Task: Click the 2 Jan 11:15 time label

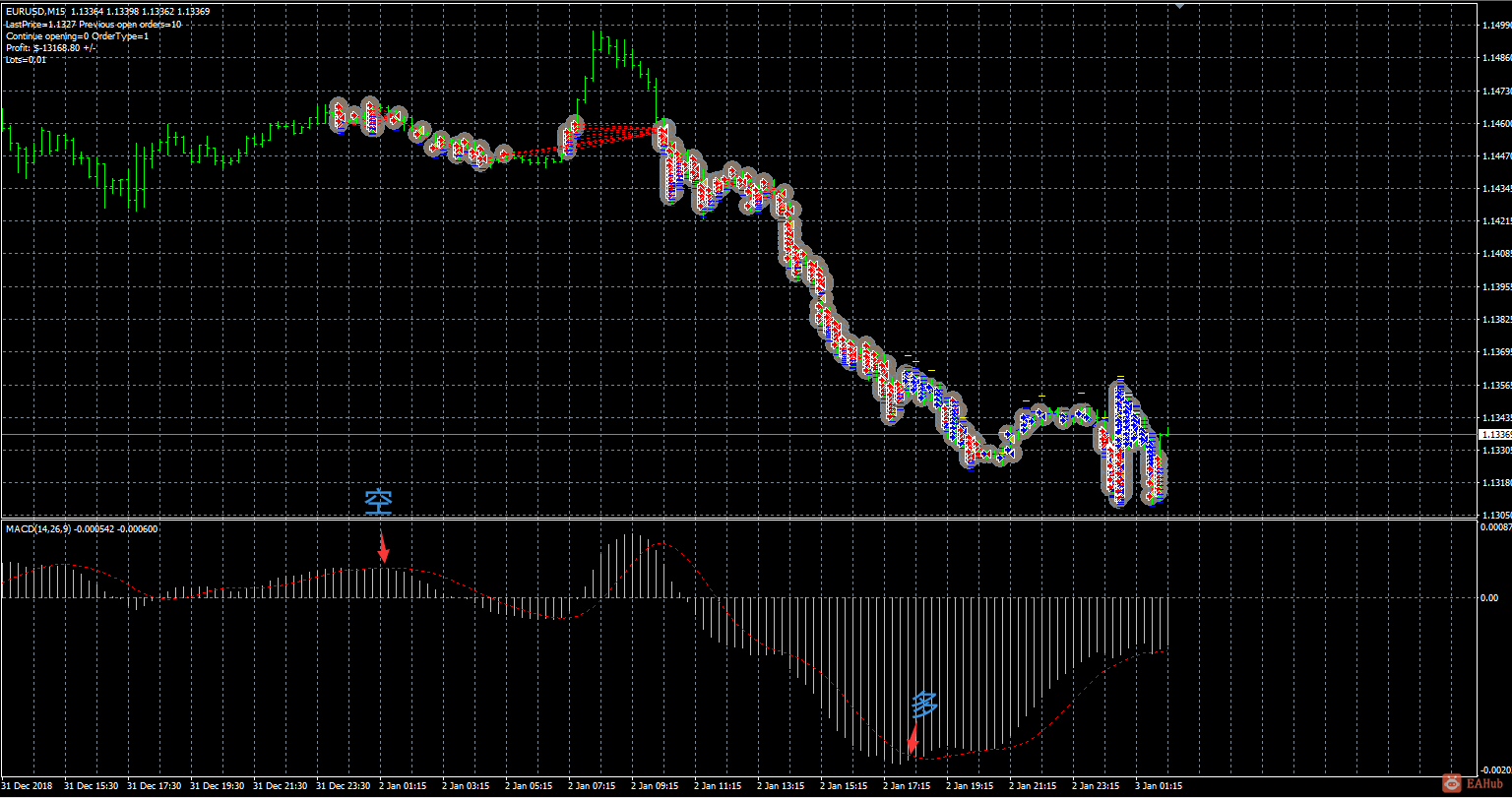Action: tap(719, 786)
